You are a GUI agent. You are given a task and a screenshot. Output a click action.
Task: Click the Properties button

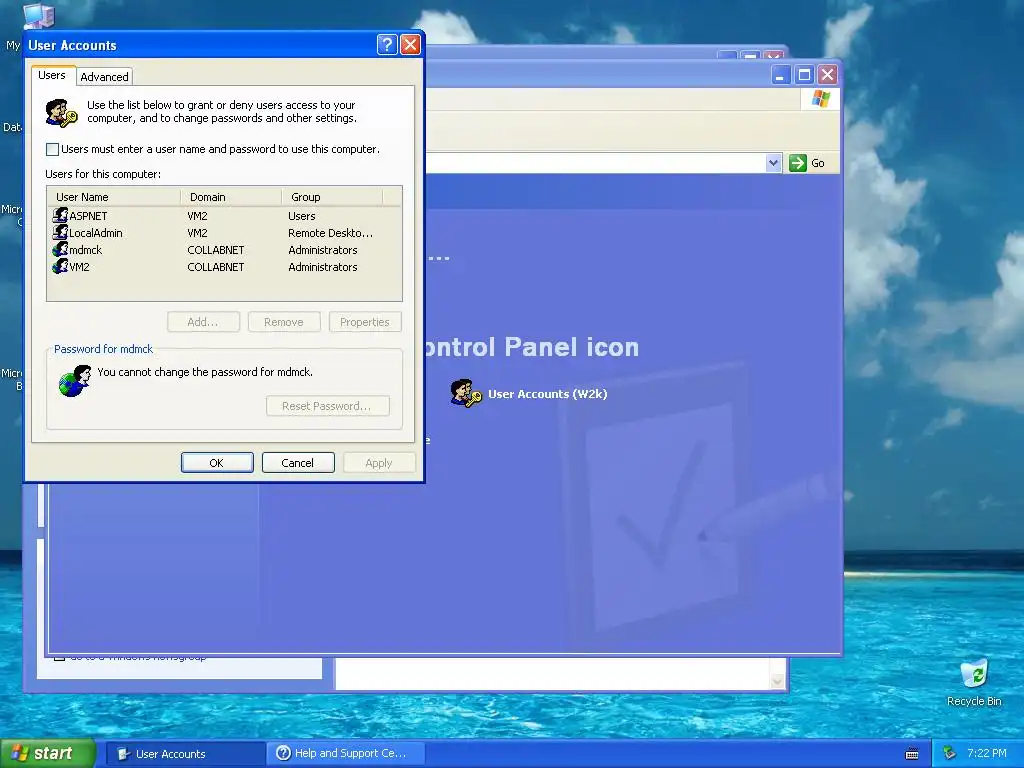pyautogui.click(x=365, y=322)
